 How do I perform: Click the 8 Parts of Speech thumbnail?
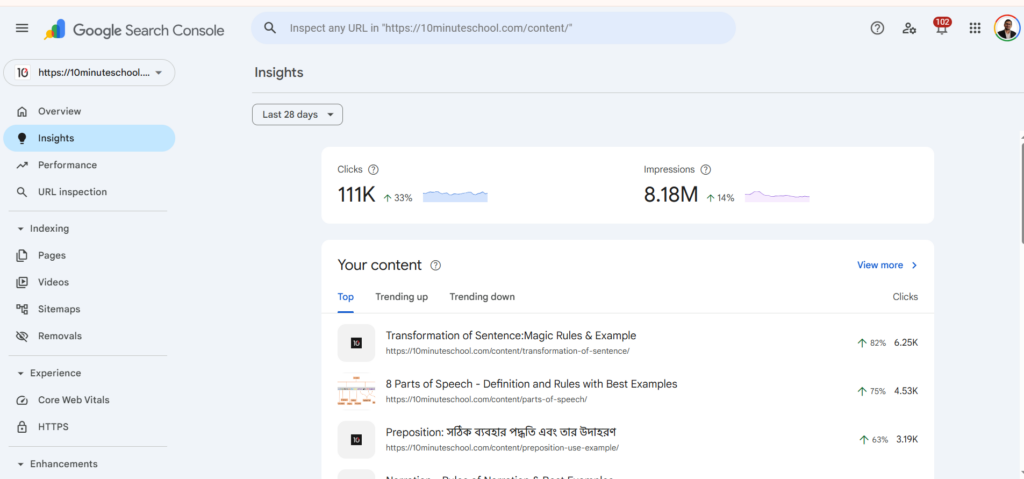click(x=356, y=391)
